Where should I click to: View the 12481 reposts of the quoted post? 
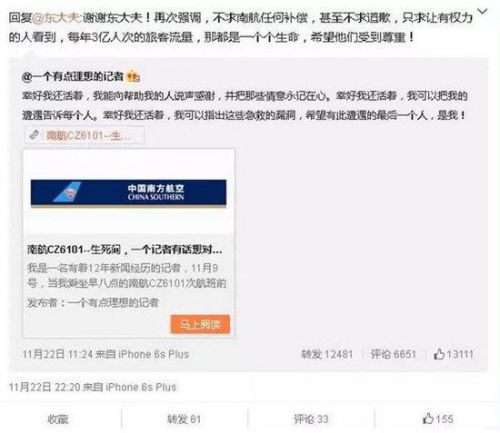327,354
